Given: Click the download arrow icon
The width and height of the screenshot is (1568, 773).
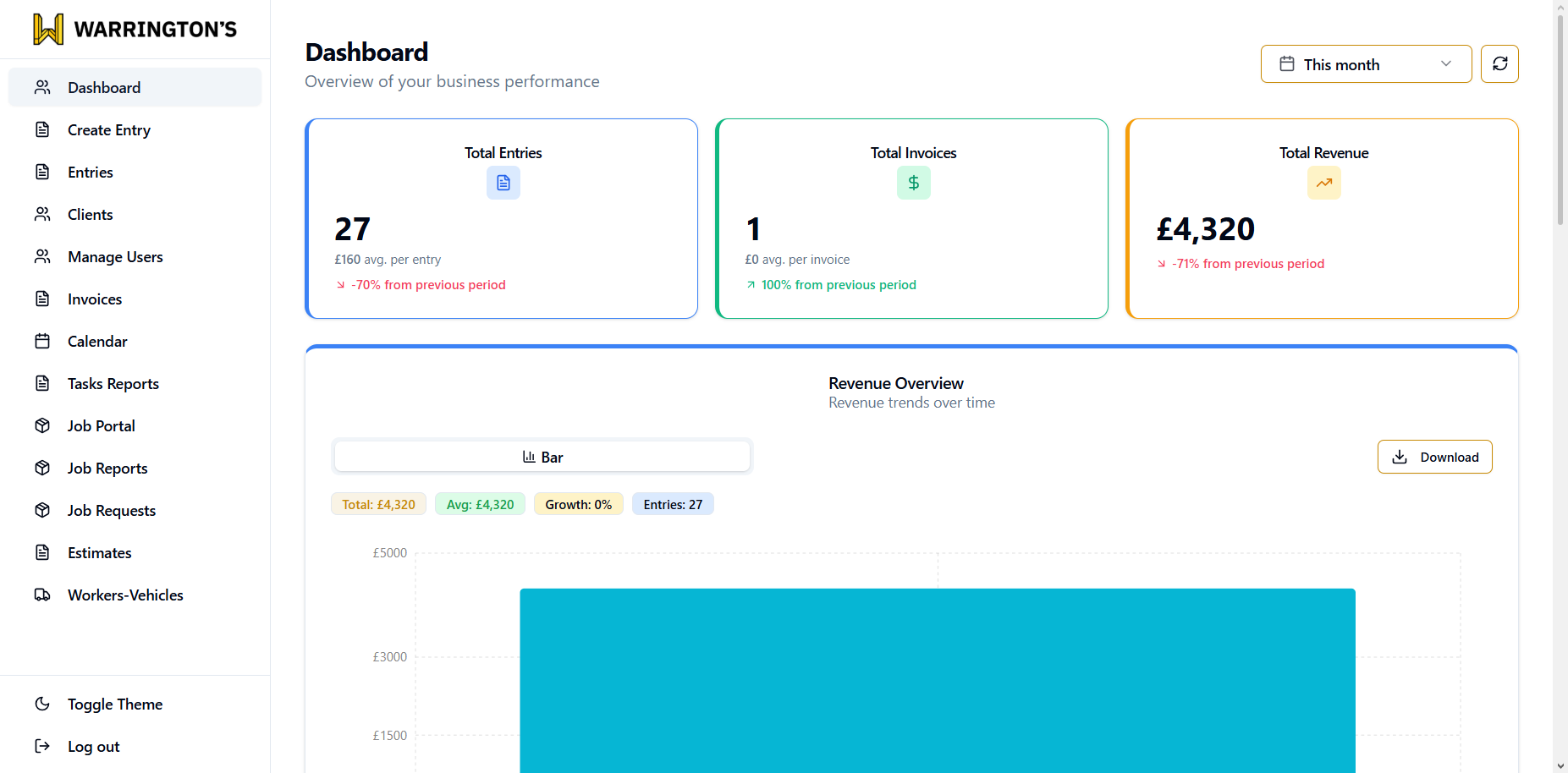Looking at the screenshot, I should coord(1400,457).
